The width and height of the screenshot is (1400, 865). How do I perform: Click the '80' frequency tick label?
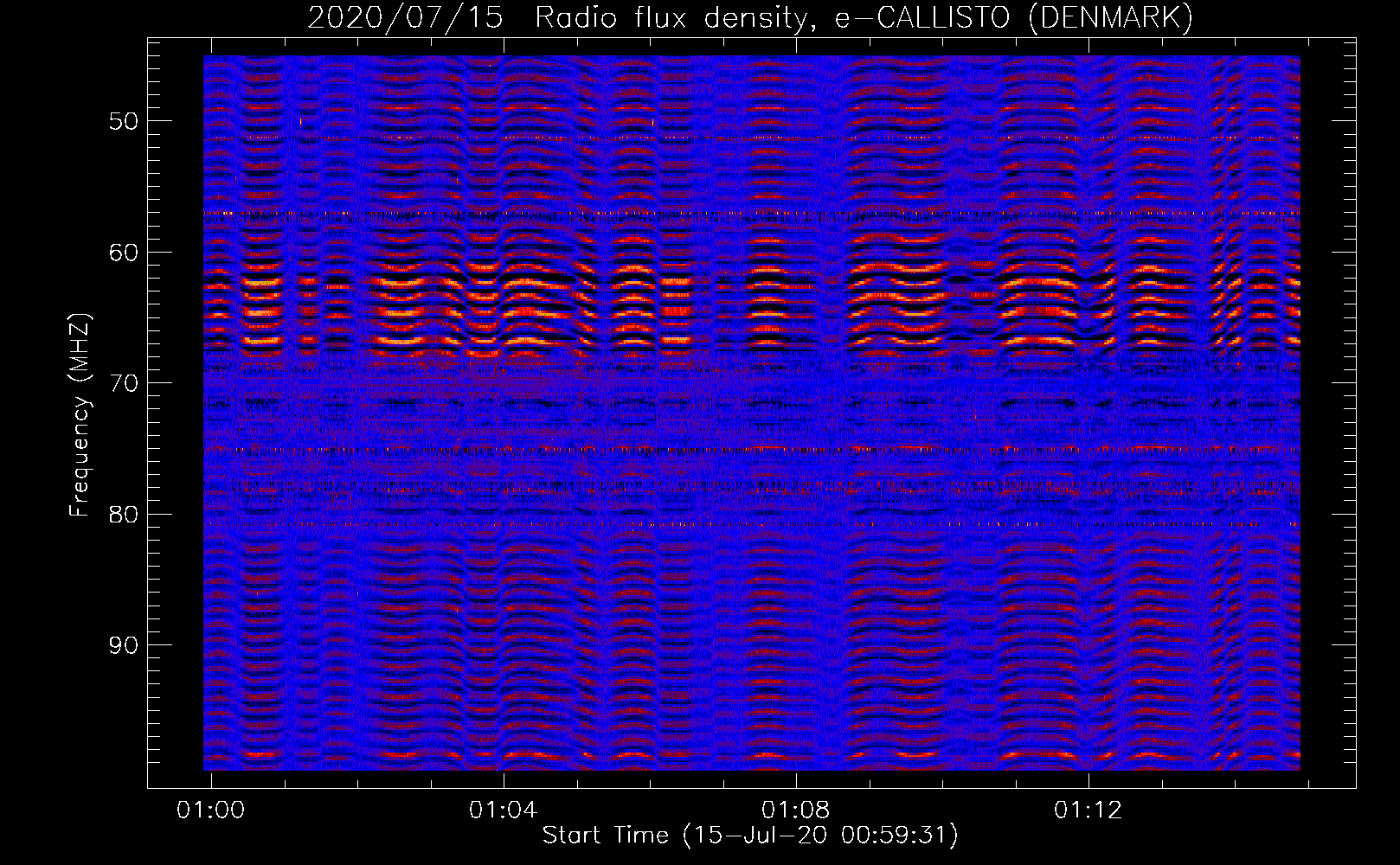click(x=123, y=515)
